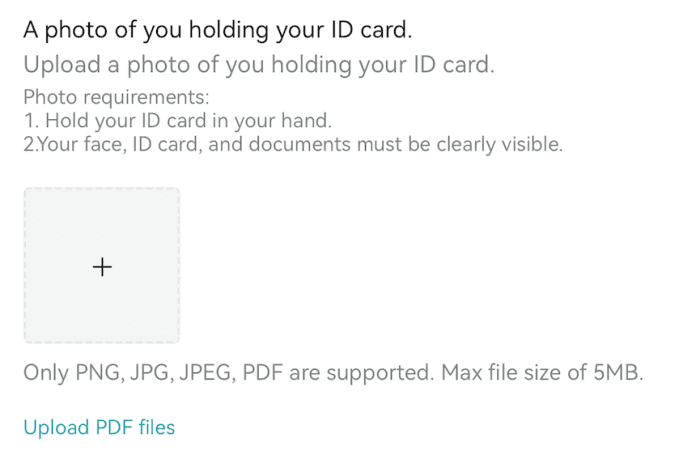Select the dashed photo upload box
The width and height of the screenshot is (696, 459).
click(102, 266)
